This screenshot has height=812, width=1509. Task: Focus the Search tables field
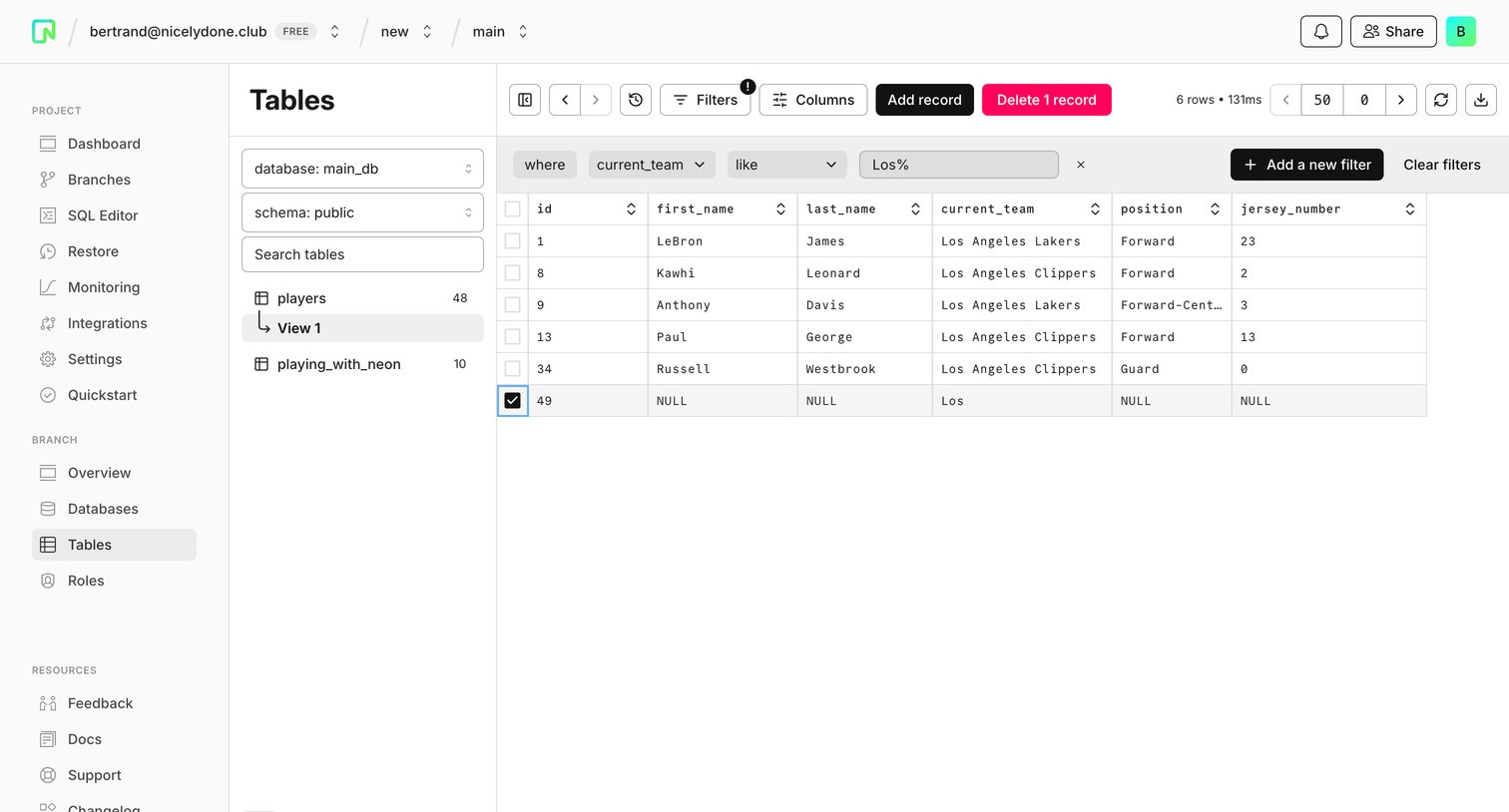coord(362,254)
